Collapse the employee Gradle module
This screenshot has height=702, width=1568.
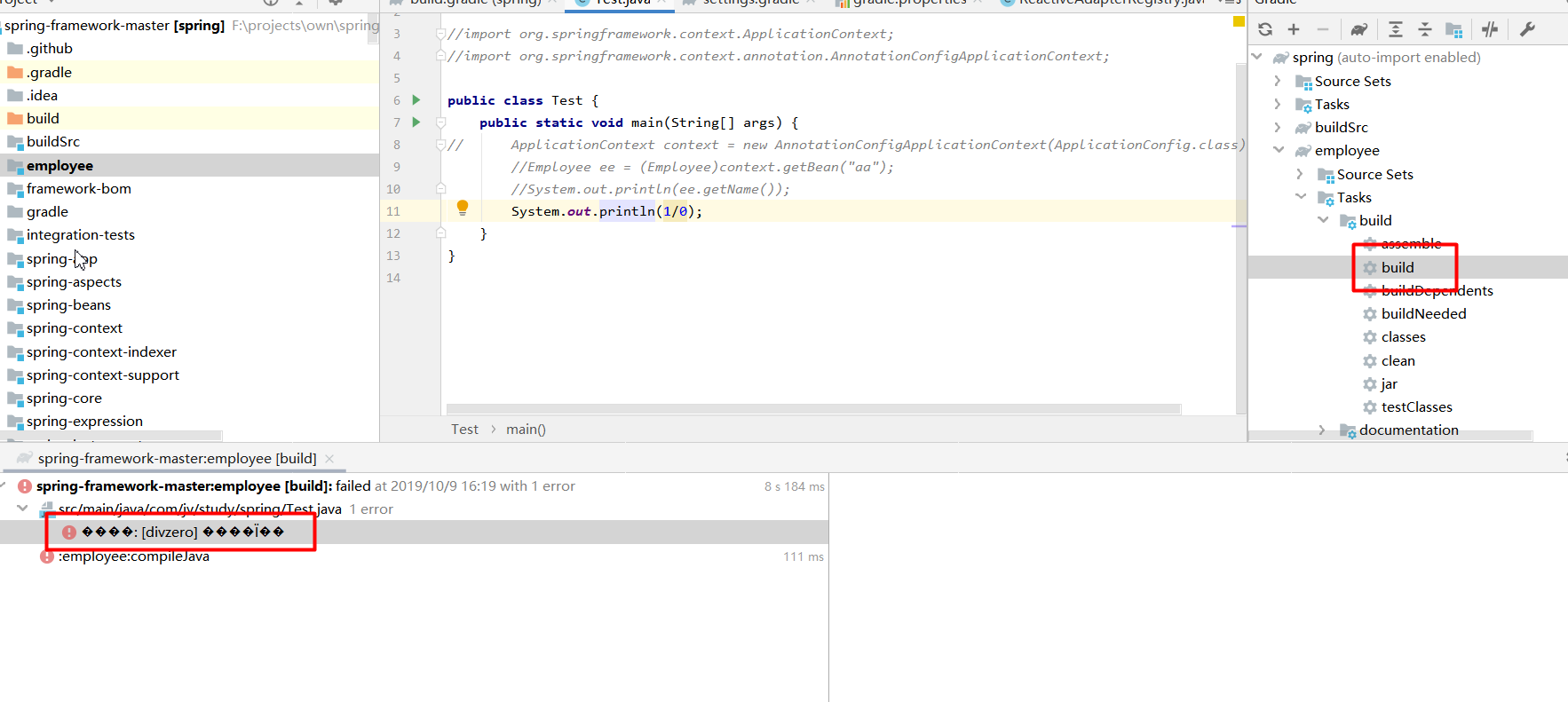click(x=1279, y=150)
